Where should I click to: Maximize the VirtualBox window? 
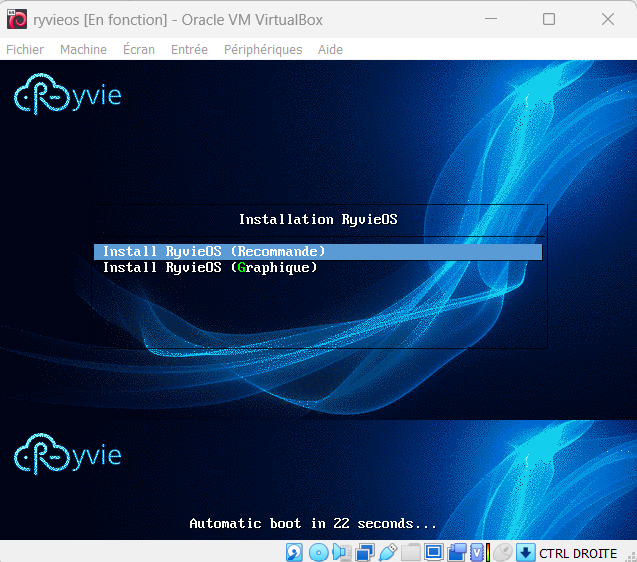pos(549,19)
